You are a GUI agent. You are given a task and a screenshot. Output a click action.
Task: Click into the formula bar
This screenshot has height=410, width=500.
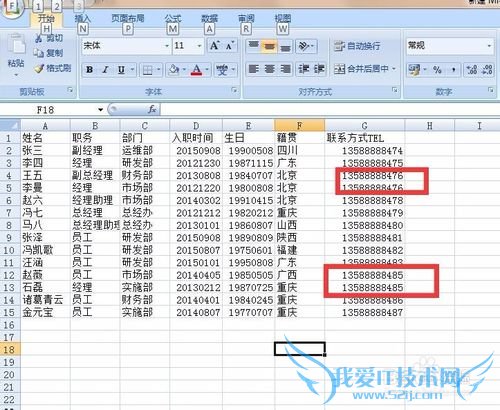[x=330, y=109]
